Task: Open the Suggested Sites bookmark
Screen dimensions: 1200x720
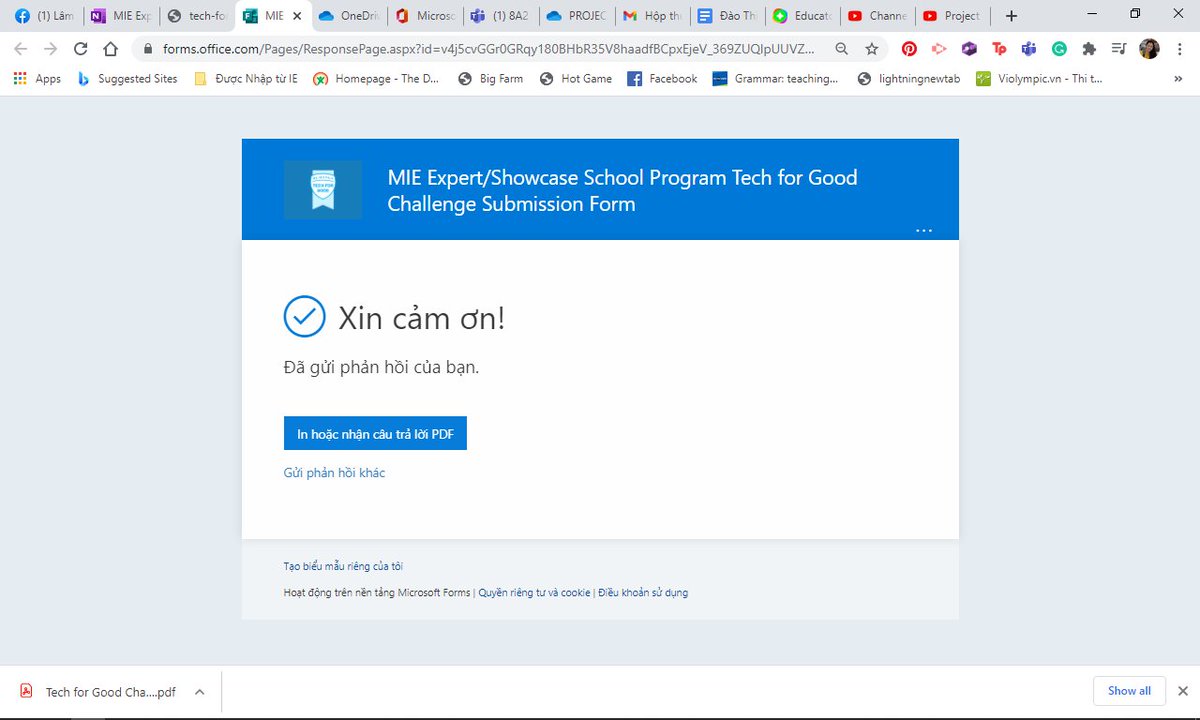Action: coord(127,78)
